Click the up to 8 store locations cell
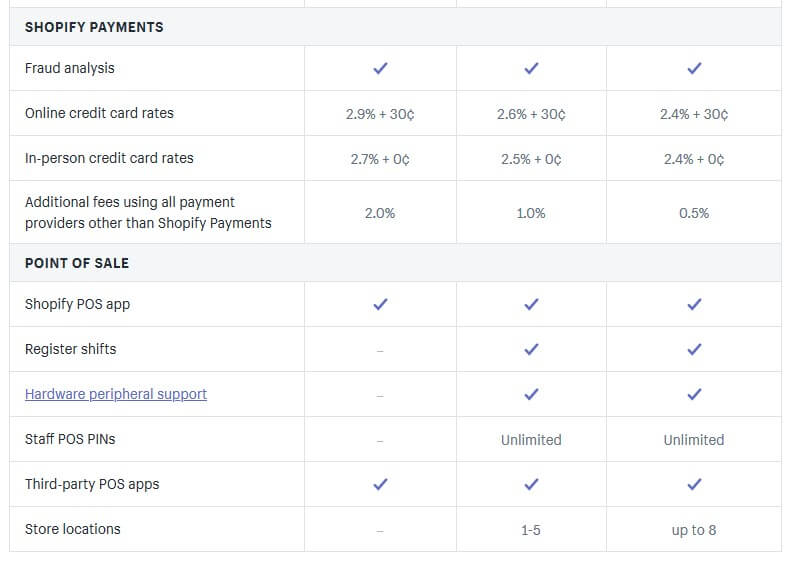 point(694,530)
